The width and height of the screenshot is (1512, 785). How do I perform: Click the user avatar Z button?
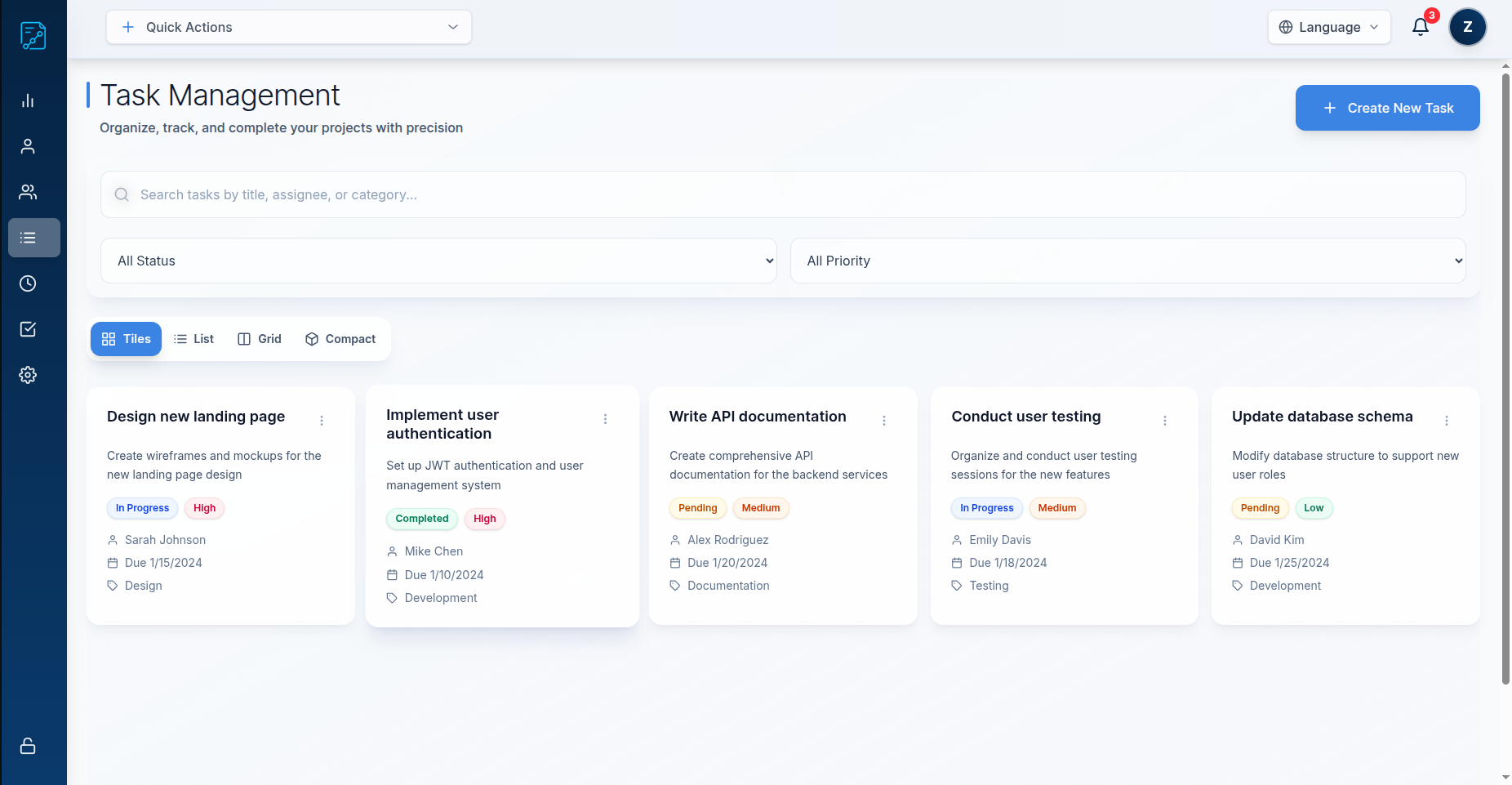pos(1467,27)
